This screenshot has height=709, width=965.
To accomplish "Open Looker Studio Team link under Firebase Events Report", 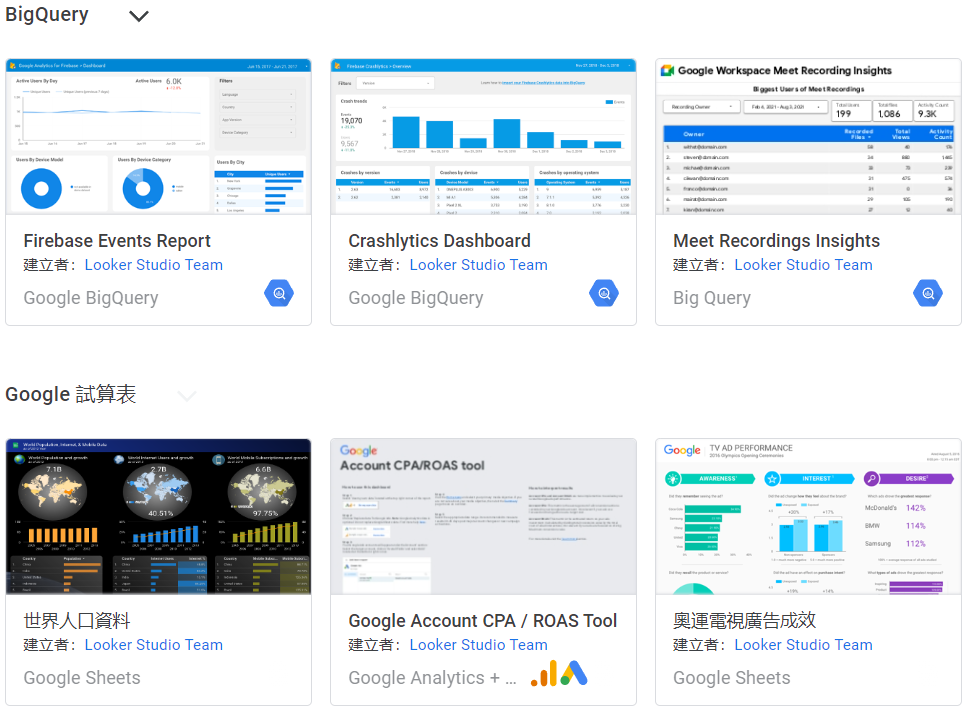I will (154, 265).
